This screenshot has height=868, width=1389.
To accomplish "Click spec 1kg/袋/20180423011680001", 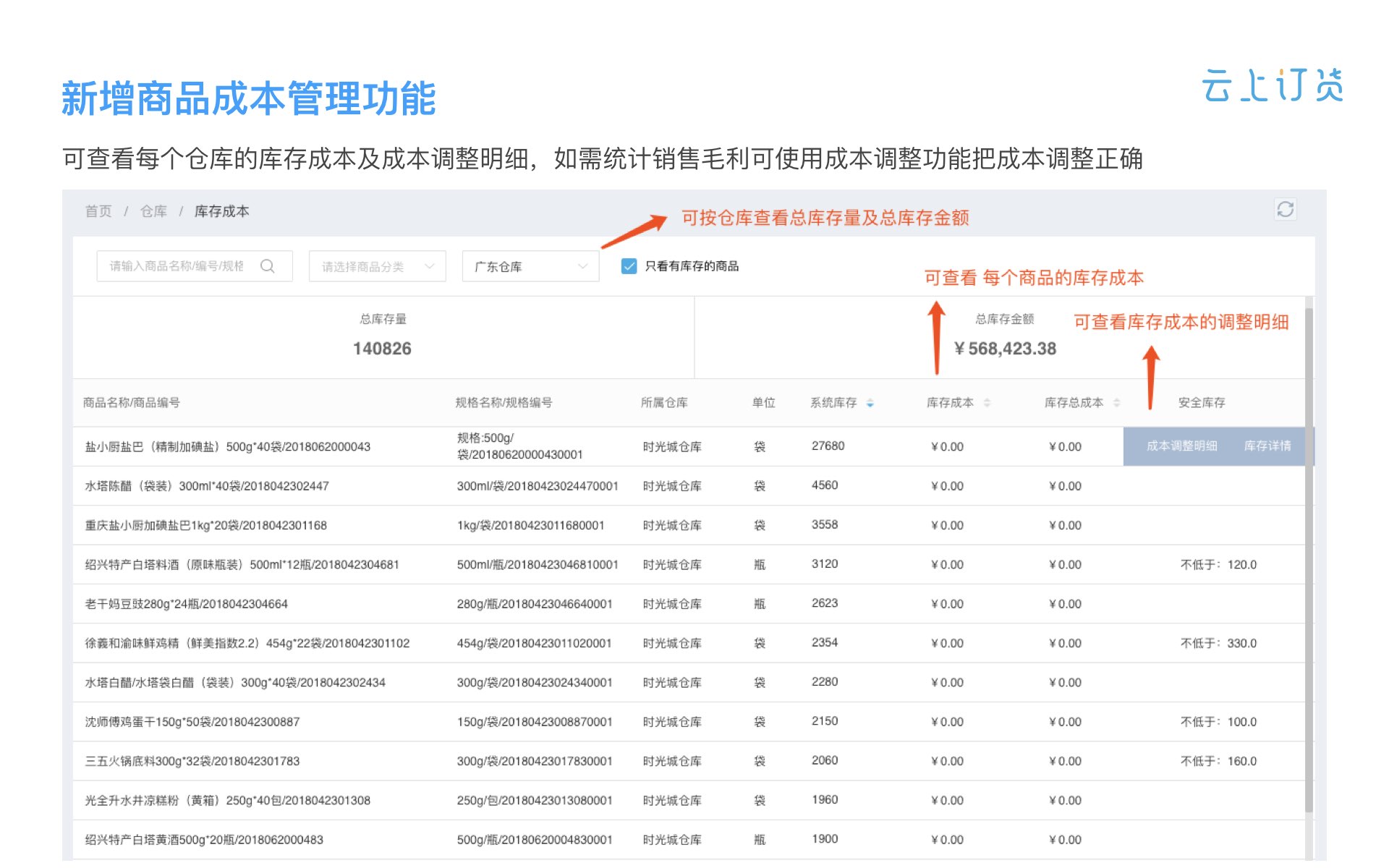I will 530,525.
